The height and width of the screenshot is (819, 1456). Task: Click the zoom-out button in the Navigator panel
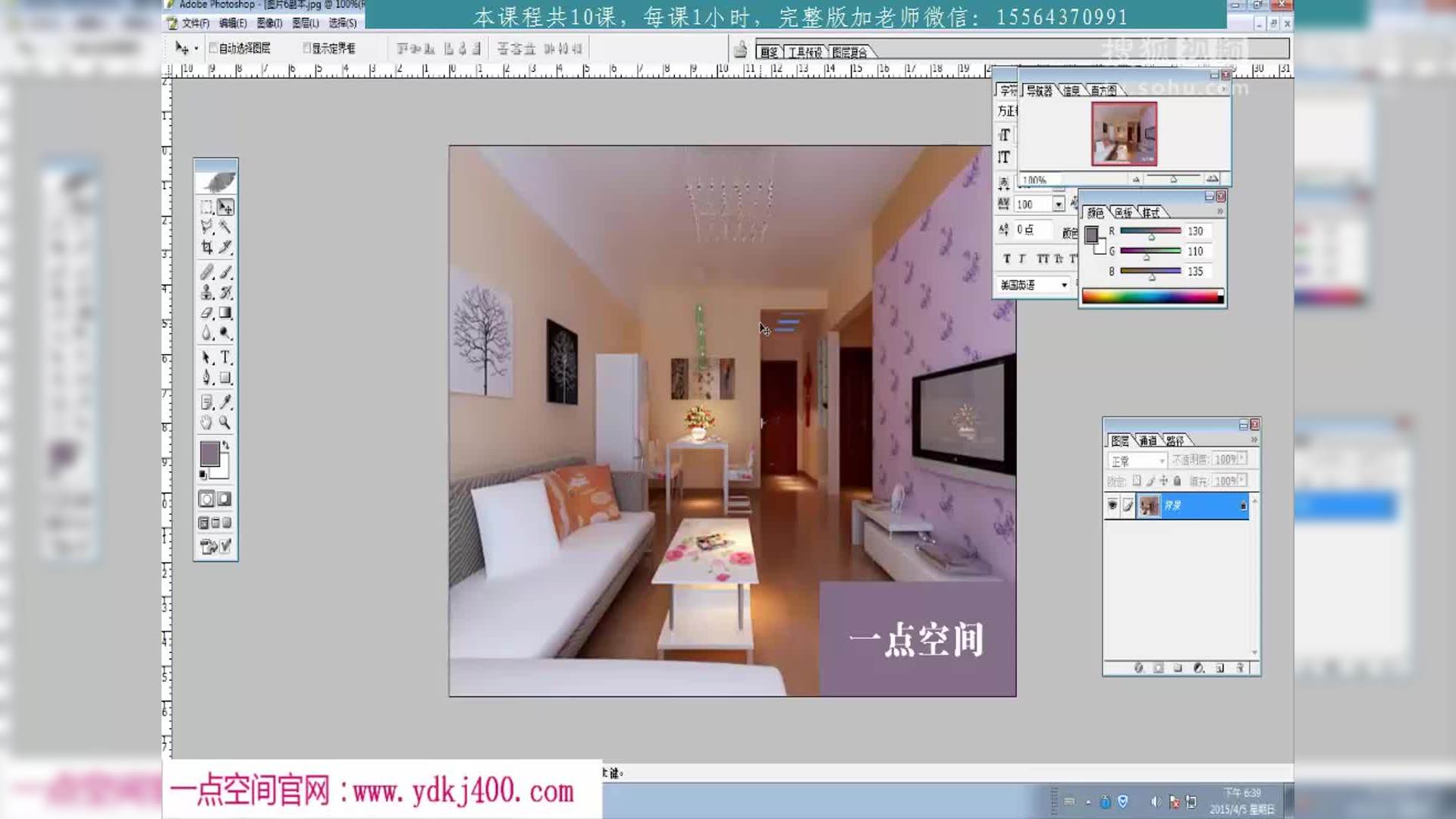(x=1137, y=179)
